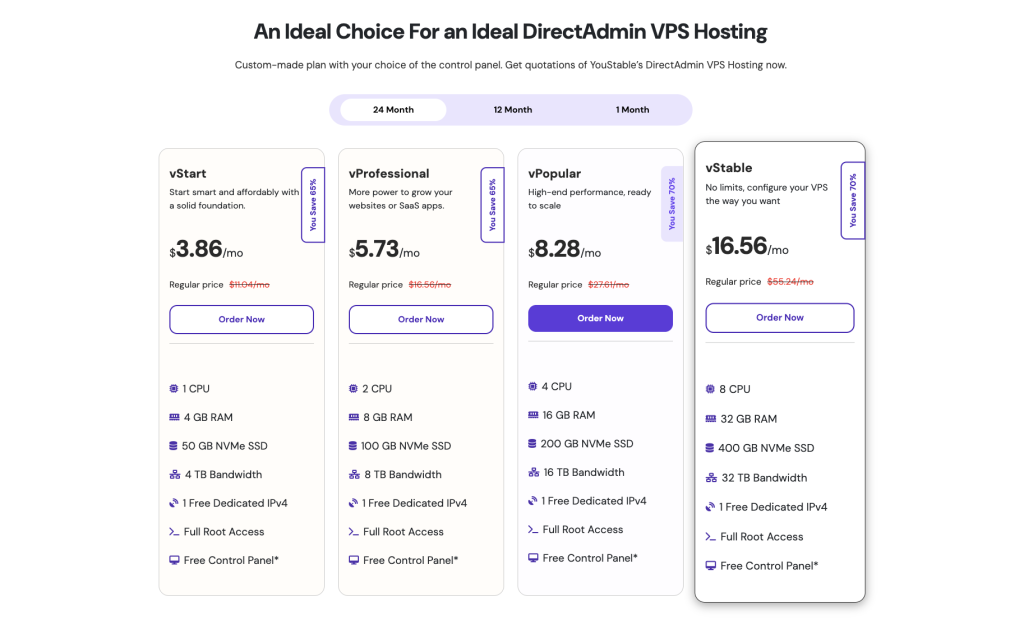Click the You Save 70% badge on vPopular
Screen dimensions: 1024x620
[x=672, y=202]
